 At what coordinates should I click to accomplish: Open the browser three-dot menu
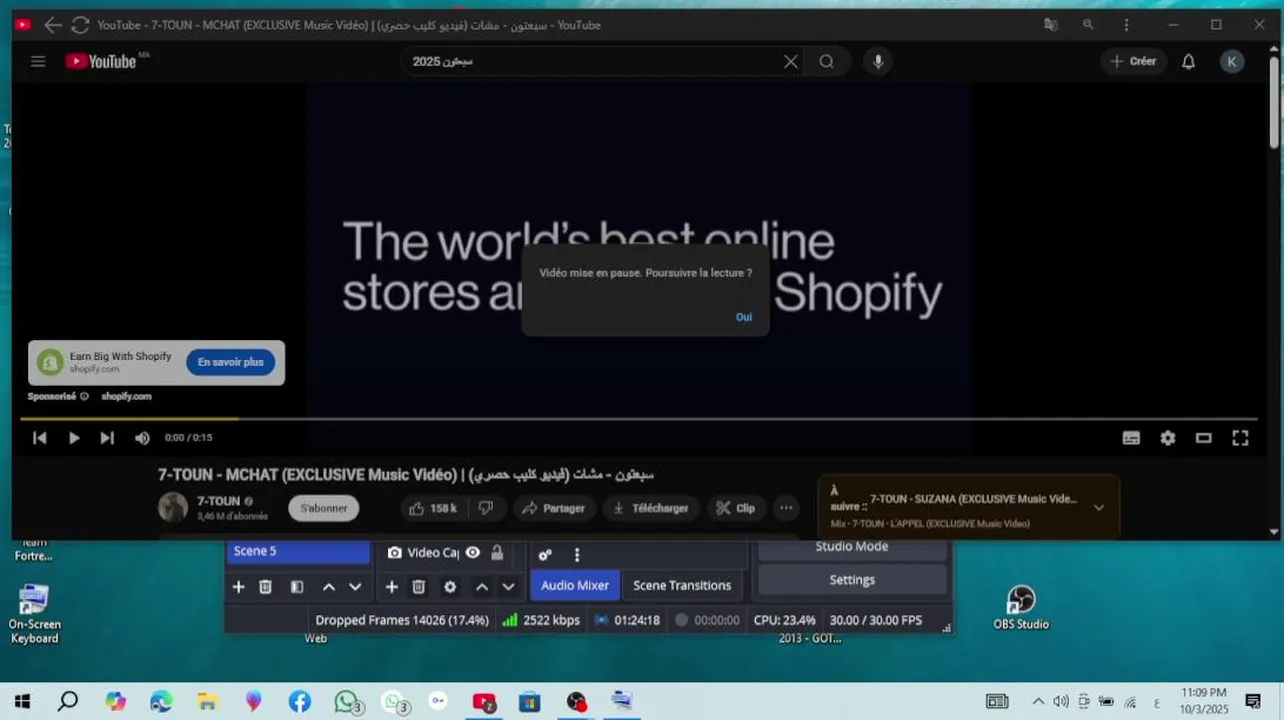coord(1126,25)
